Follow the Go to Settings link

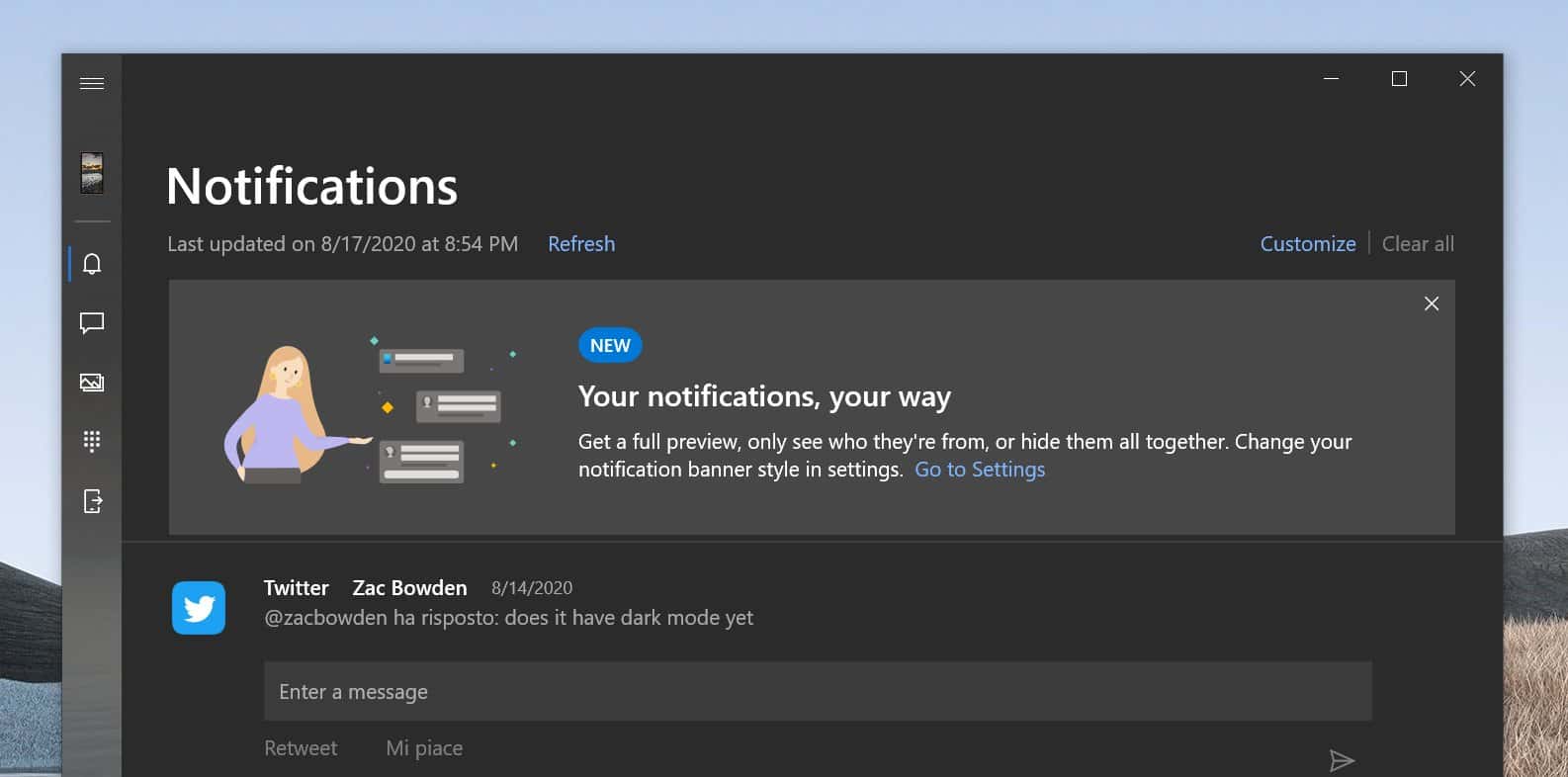pos(980,470)
